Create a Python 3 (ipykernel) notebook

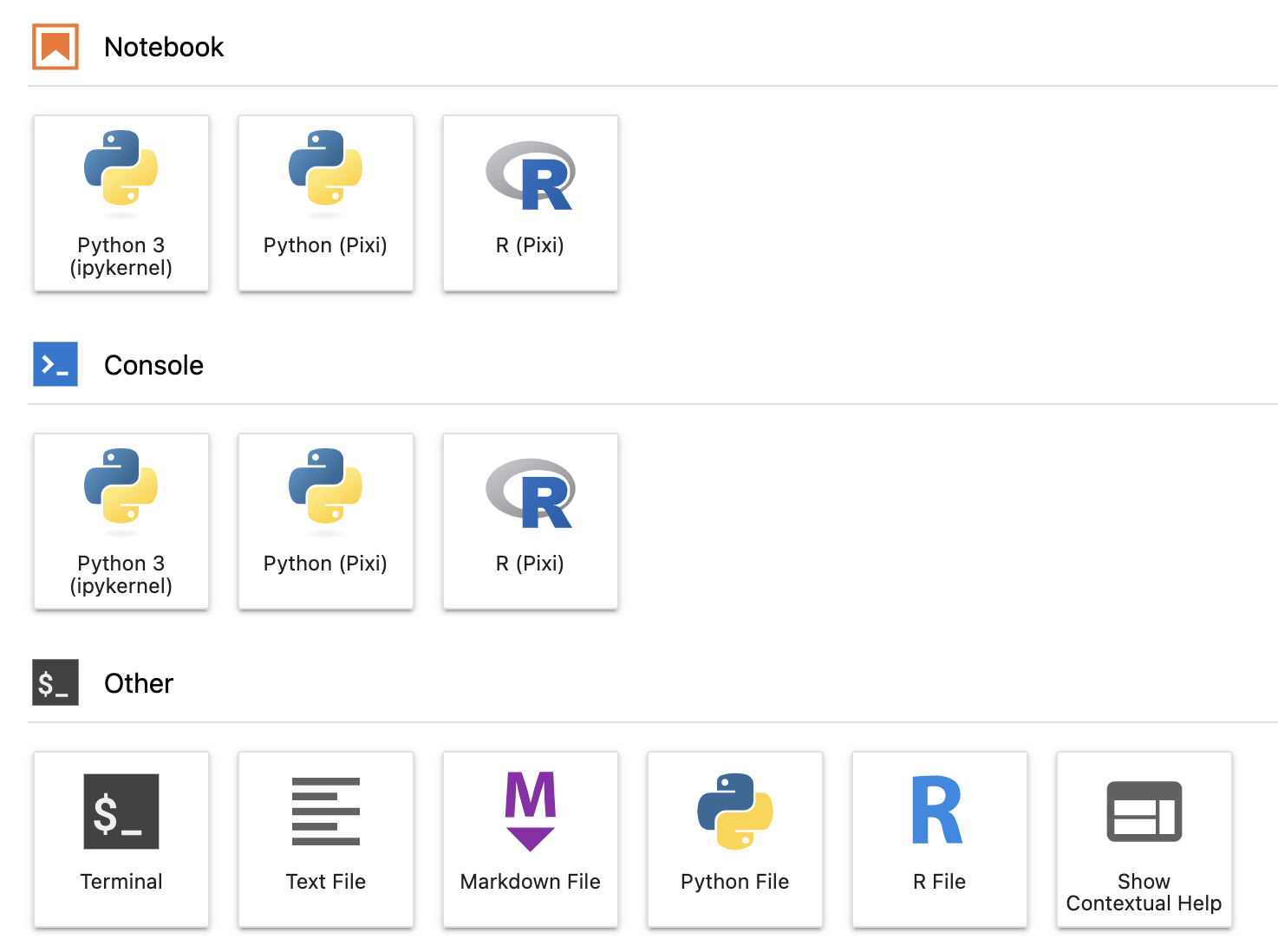tap(121, 203)
